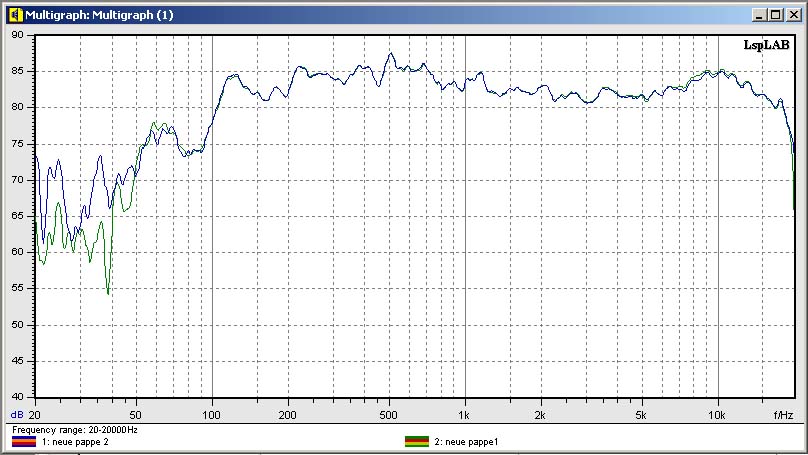Image resolution: width=808 pixels, height=455 pixels.
Task: Click the 55 dB axis label
Action: [18, 288]
